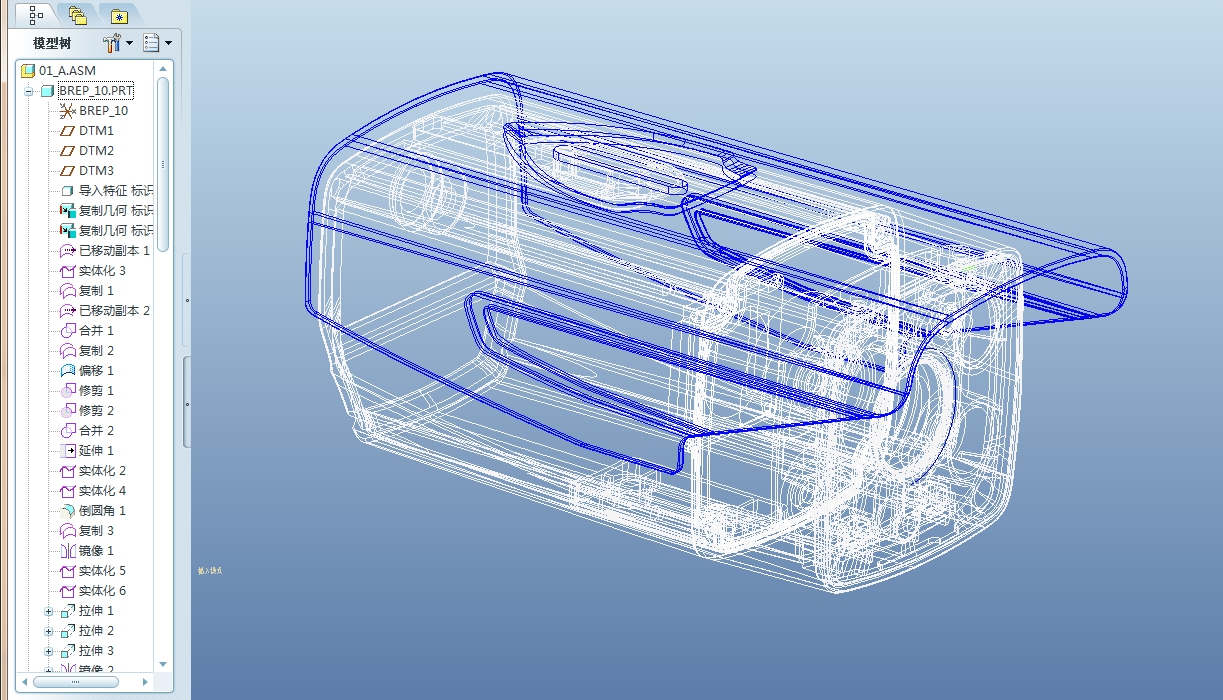
Task: Collapse the BREP_10.PRT tree node
Action: point(29,91)
